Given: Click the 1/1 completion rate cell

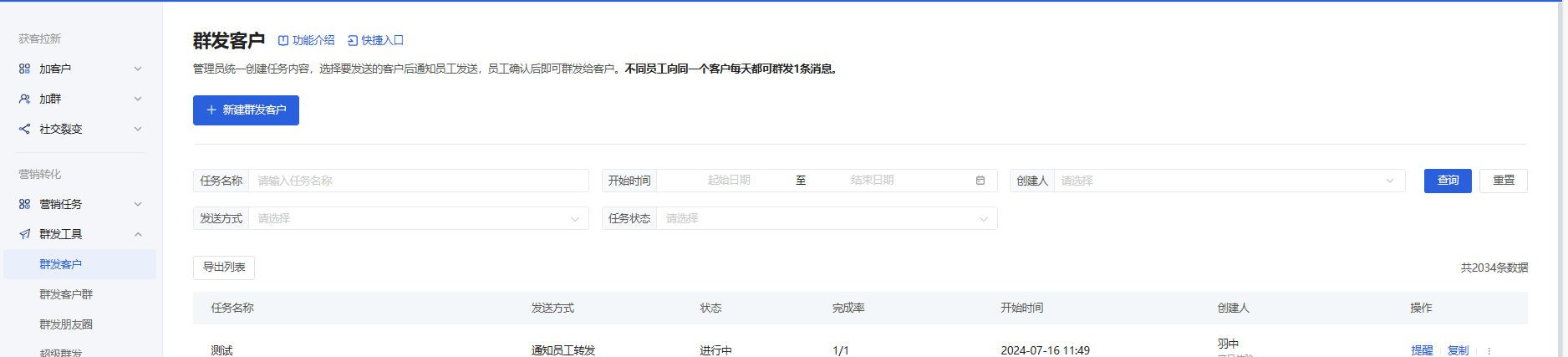Looking at the screenshot, I should (x=841, y=351).
